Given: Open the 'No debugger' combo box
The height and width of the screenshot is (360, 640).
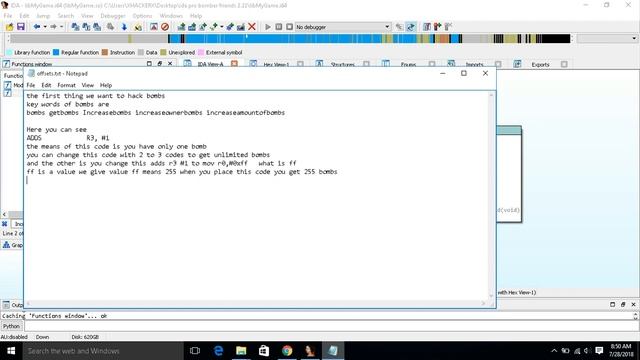Looking at the screenshot, I should click(343, 27).
